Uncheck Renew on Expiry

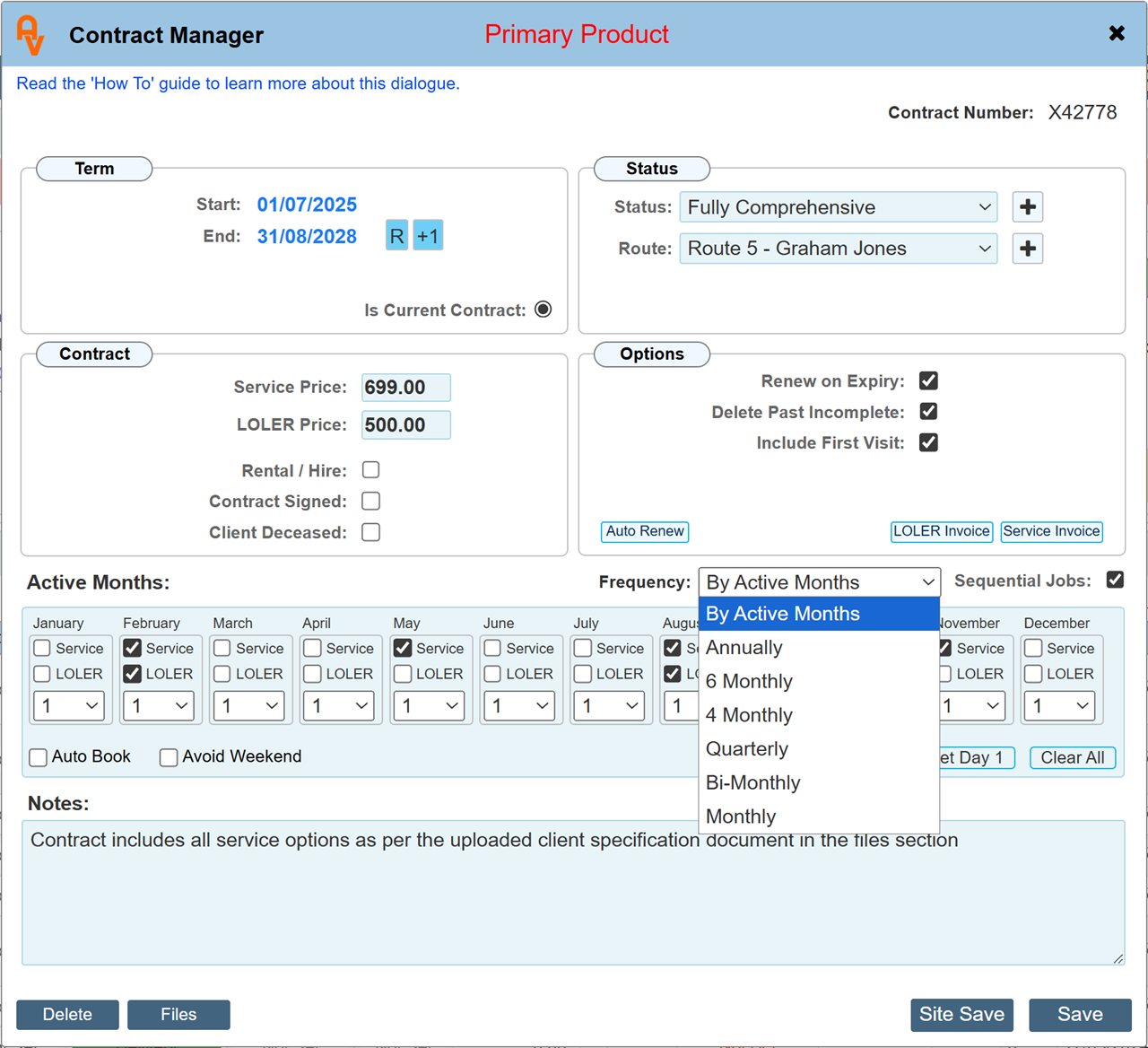point(928,380)
